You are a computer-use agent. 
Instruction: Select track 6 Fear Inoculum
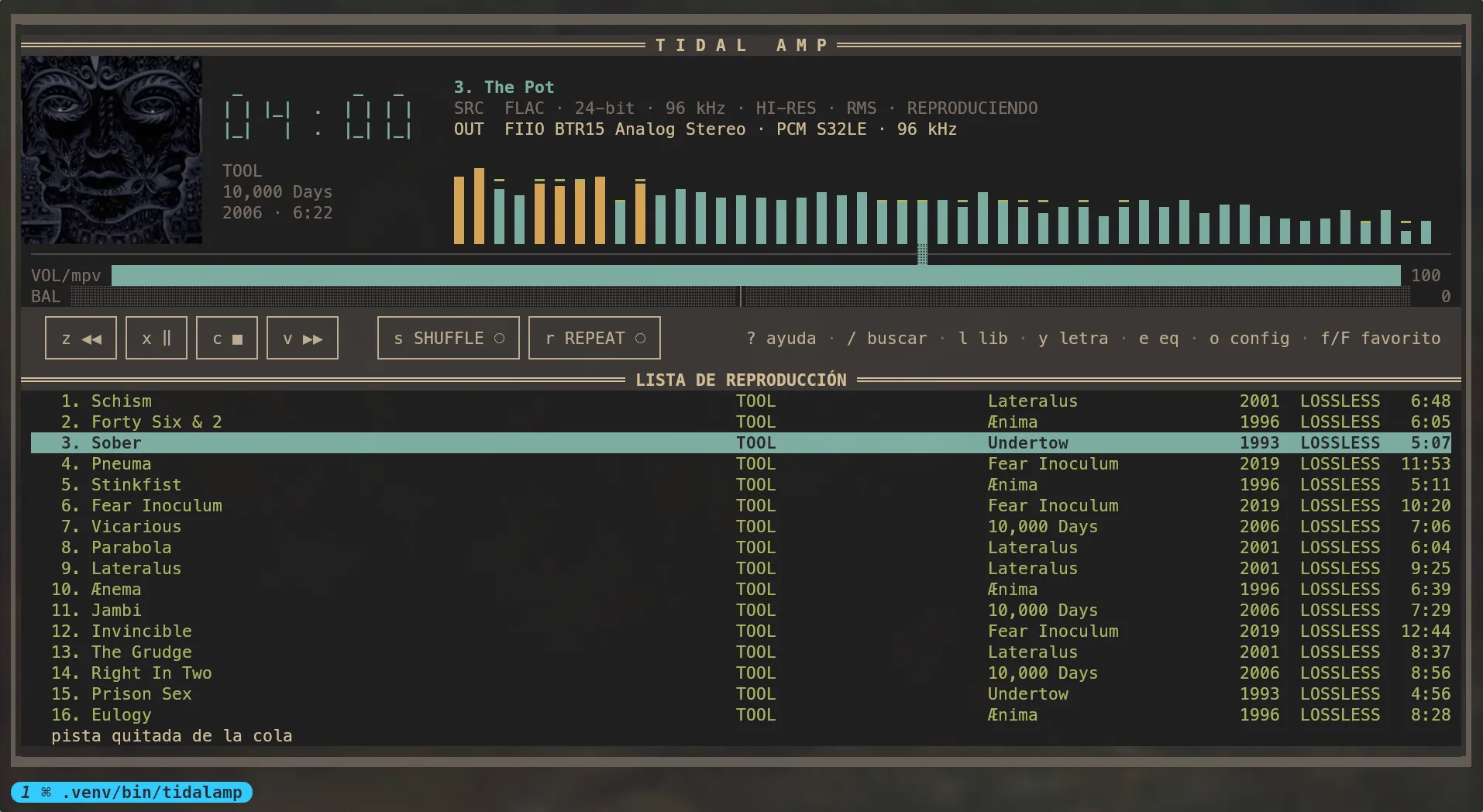741,506
